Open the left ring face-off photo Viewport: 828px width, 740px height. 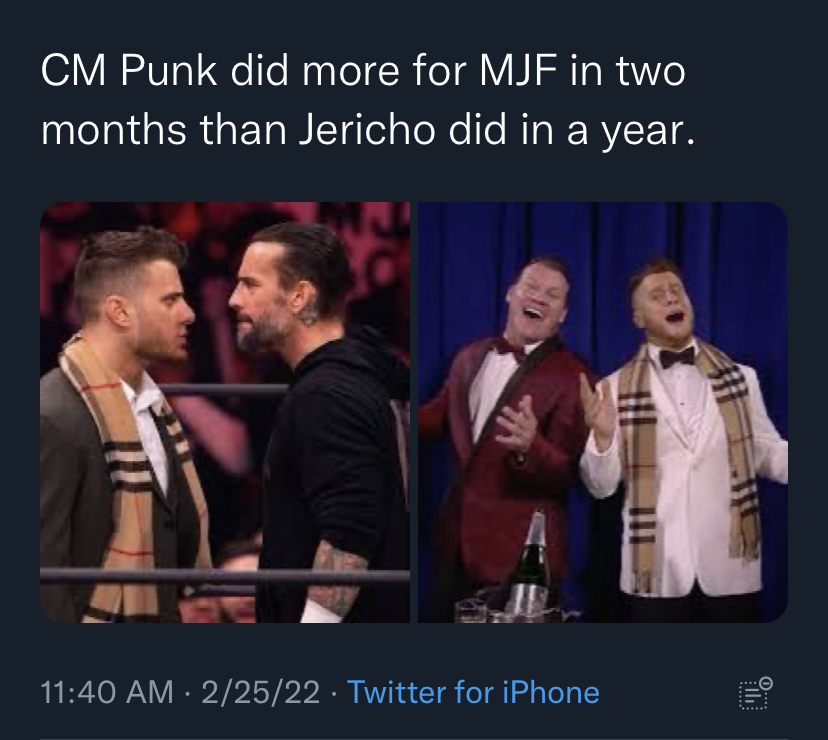[225, 412]
